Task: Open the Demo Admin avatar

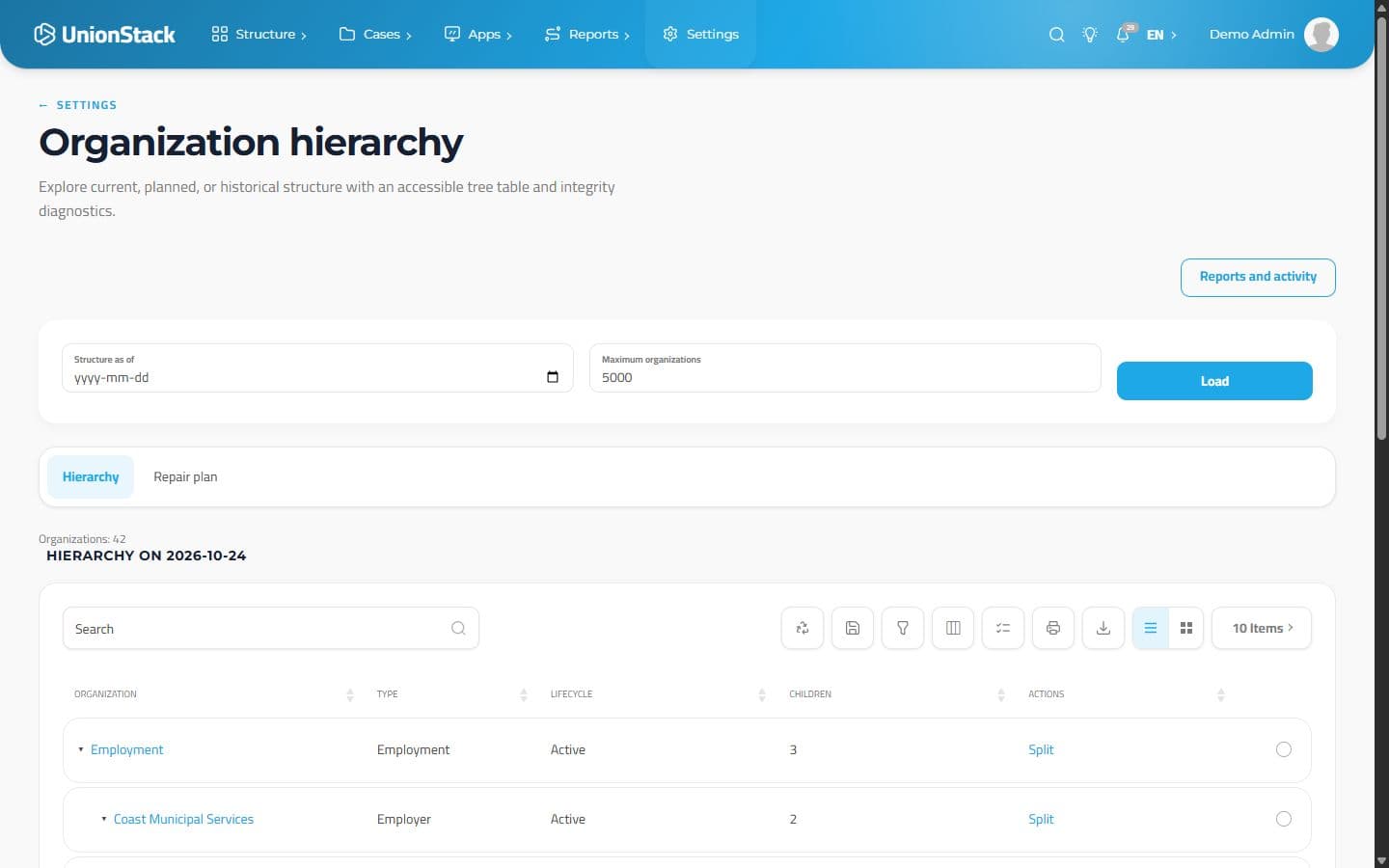Action: coord(1321,34)
